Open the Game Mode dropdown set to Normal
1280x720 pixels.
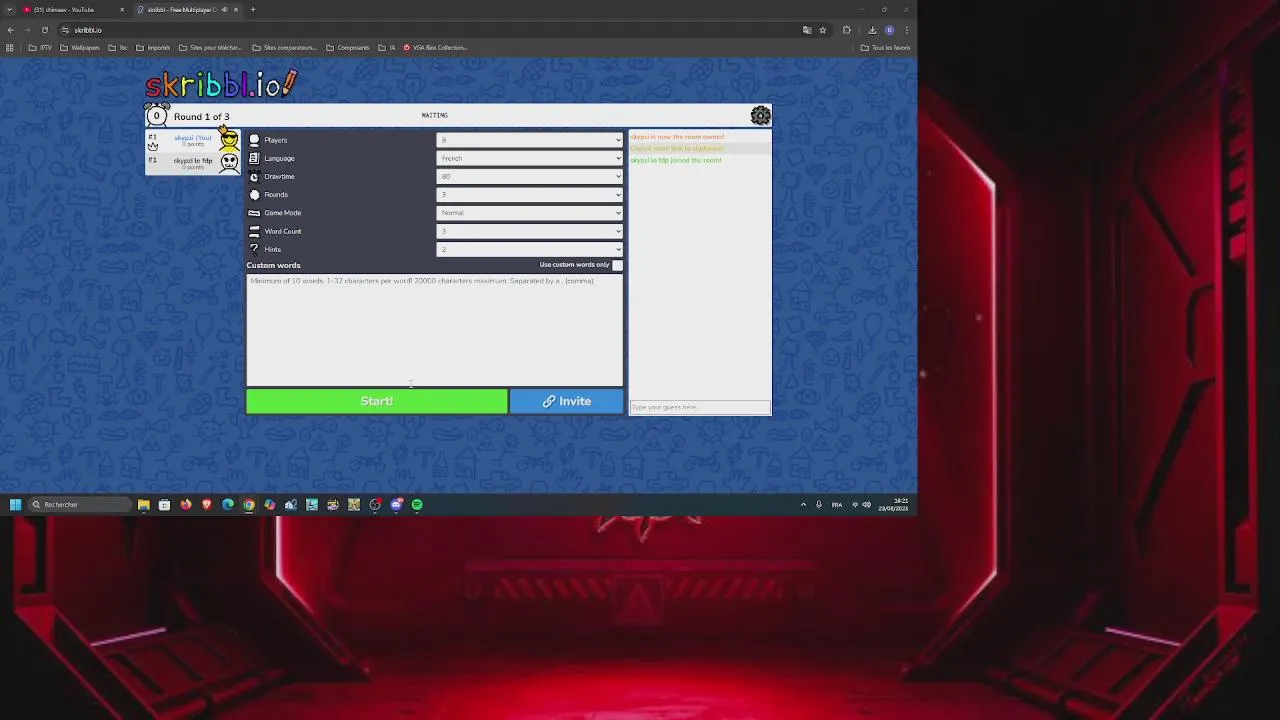530,213
